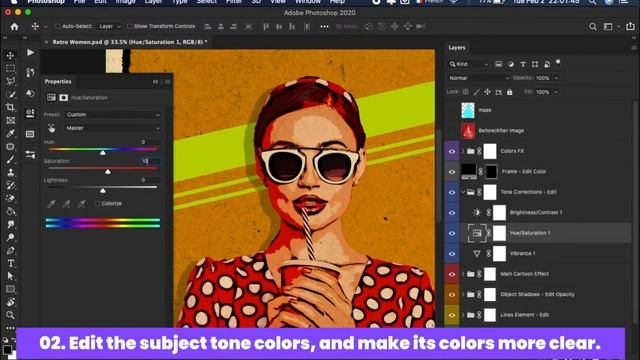Select the Move tool in toolbar
This screenshot has height=360, width=640.
pos(11,55)
